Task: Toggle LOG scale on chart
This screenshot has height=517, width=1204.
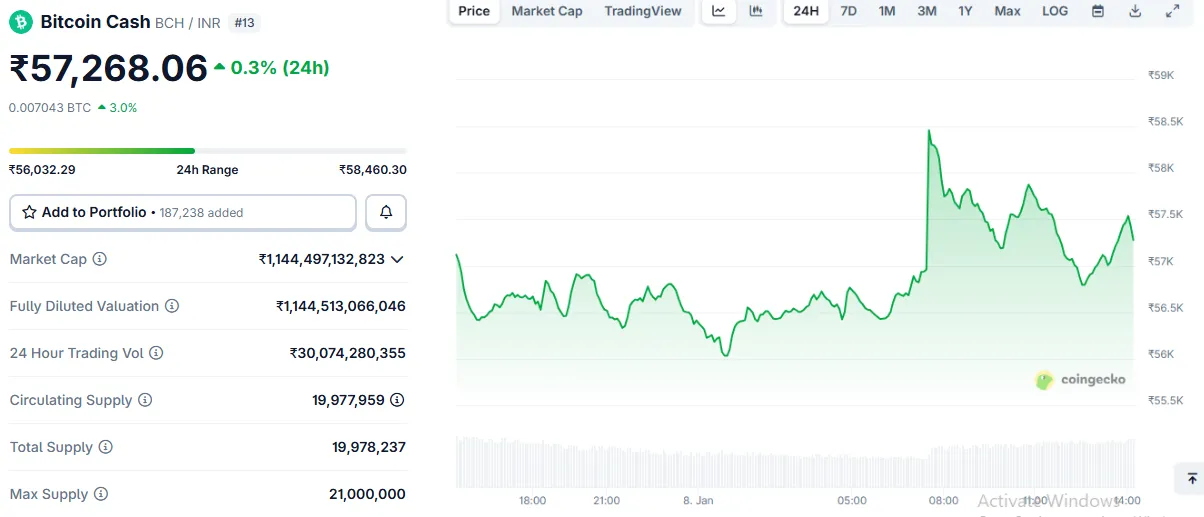Action: point(1055,11)
